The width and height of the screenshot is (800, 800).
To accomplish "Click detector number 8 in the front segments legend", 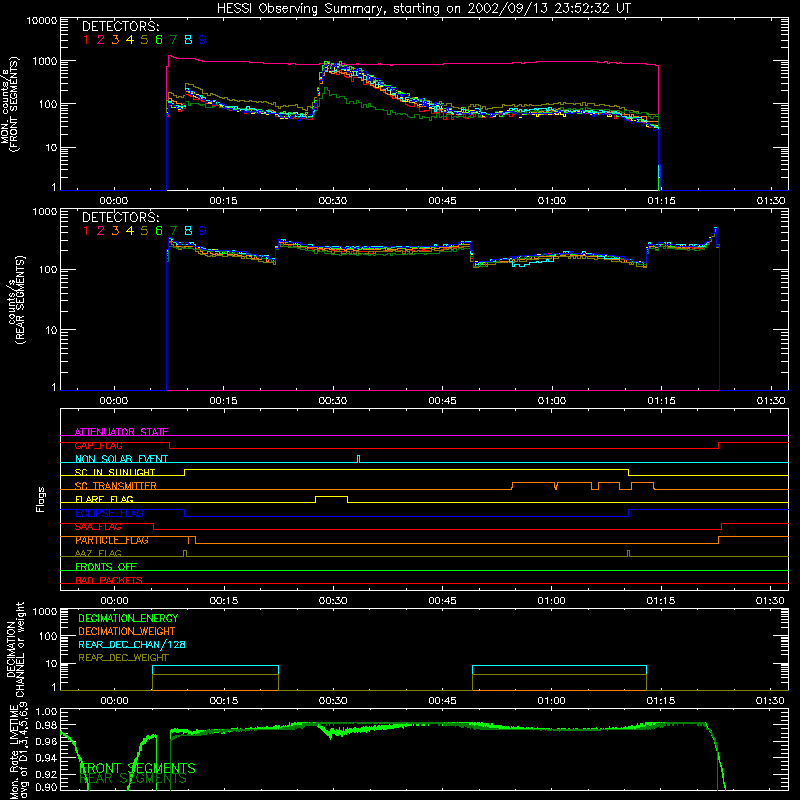I will click(x=188, y=40).
